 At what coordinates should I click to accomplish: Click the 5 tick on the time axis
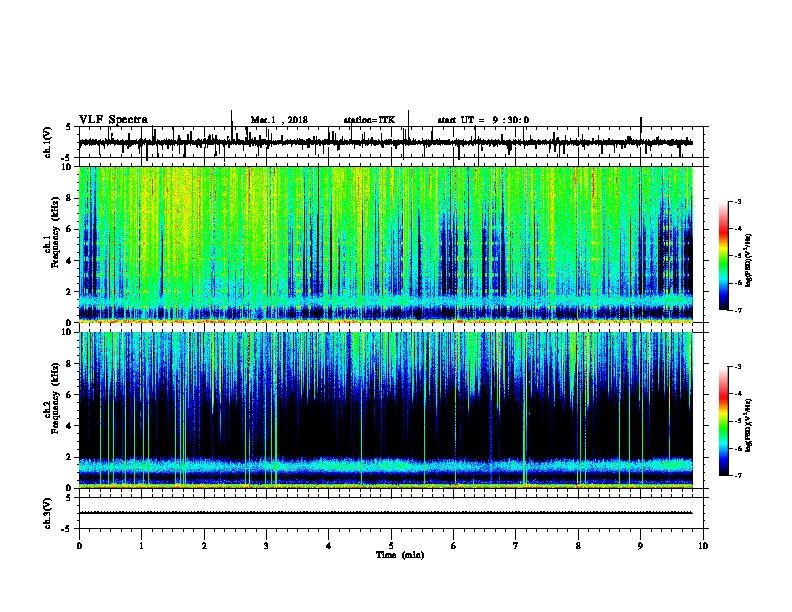(391, 546)
